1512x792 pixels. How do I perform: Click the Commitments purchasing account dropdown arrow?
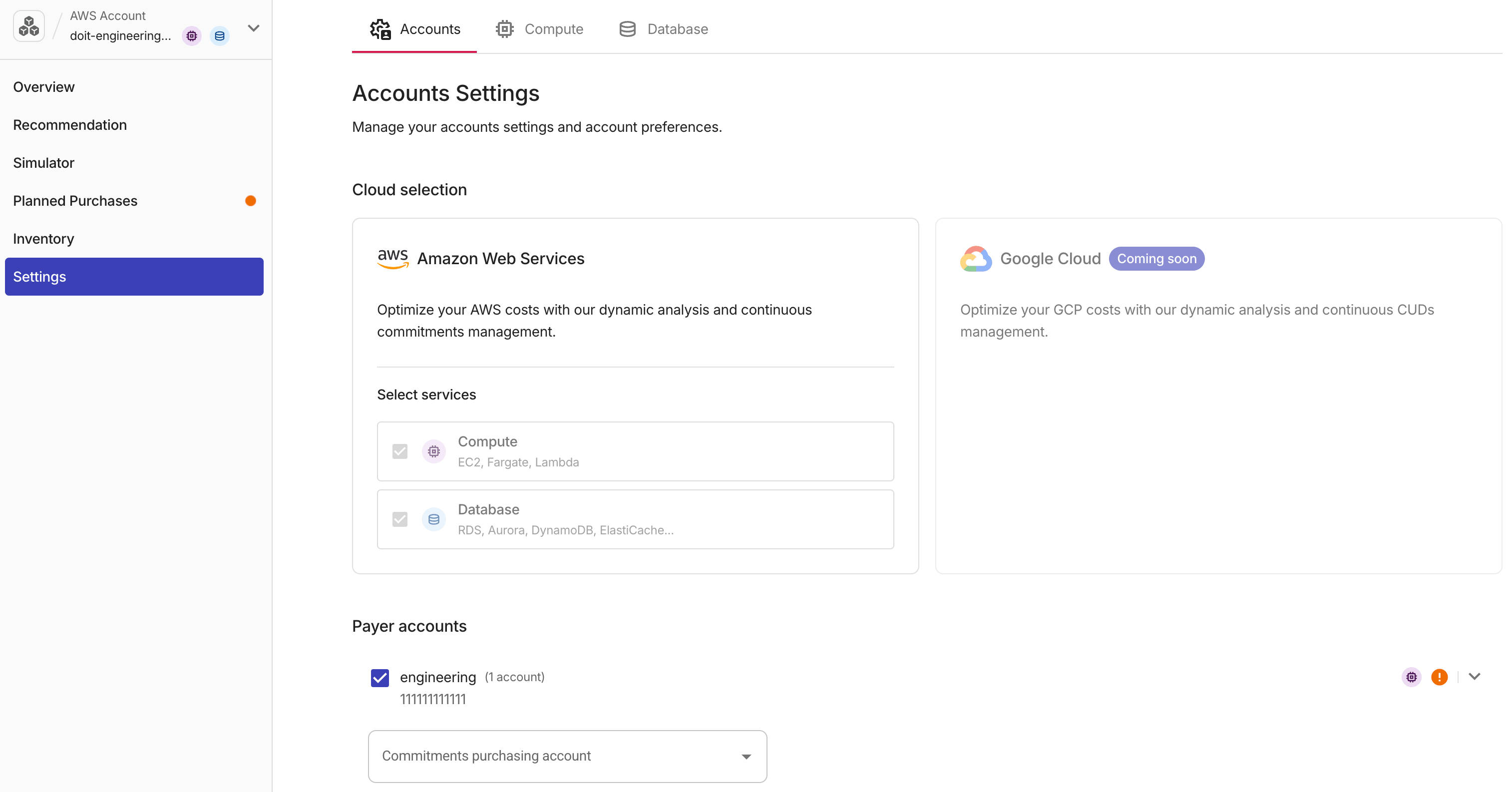point(746,756)
